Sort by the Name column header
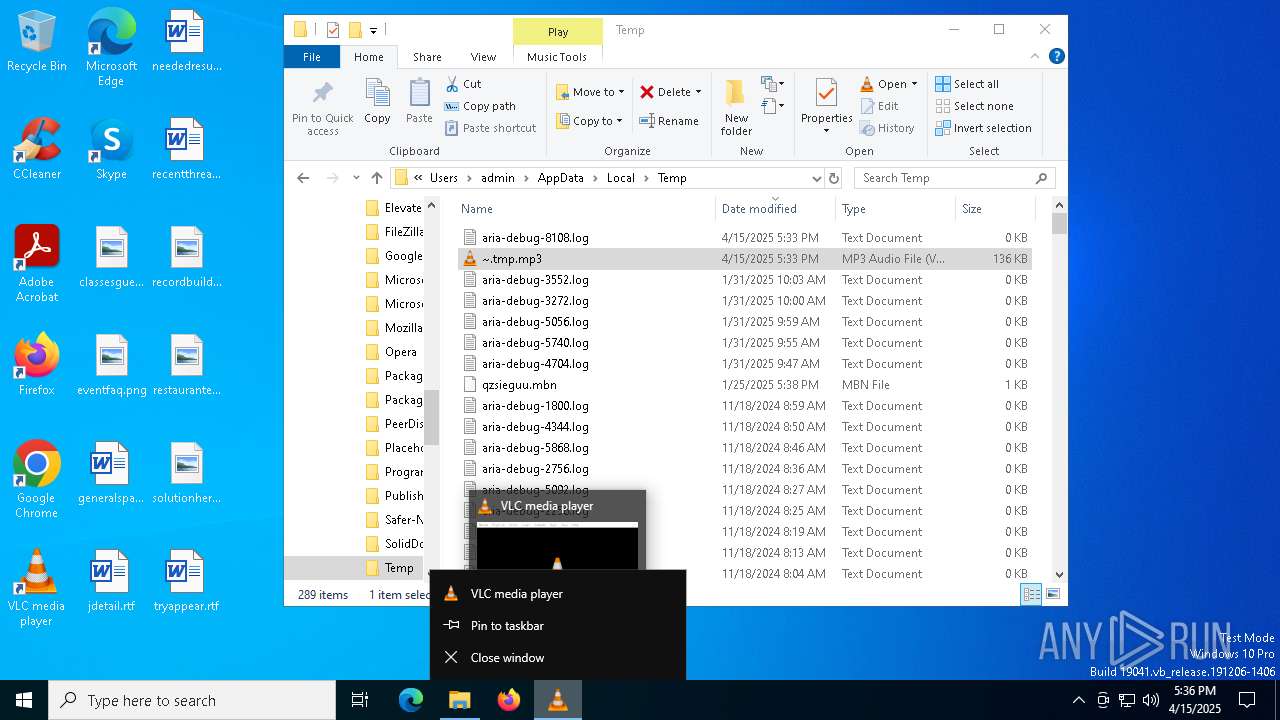The height and width of the screenshot is (720, 1280). [x=587, y=209]
